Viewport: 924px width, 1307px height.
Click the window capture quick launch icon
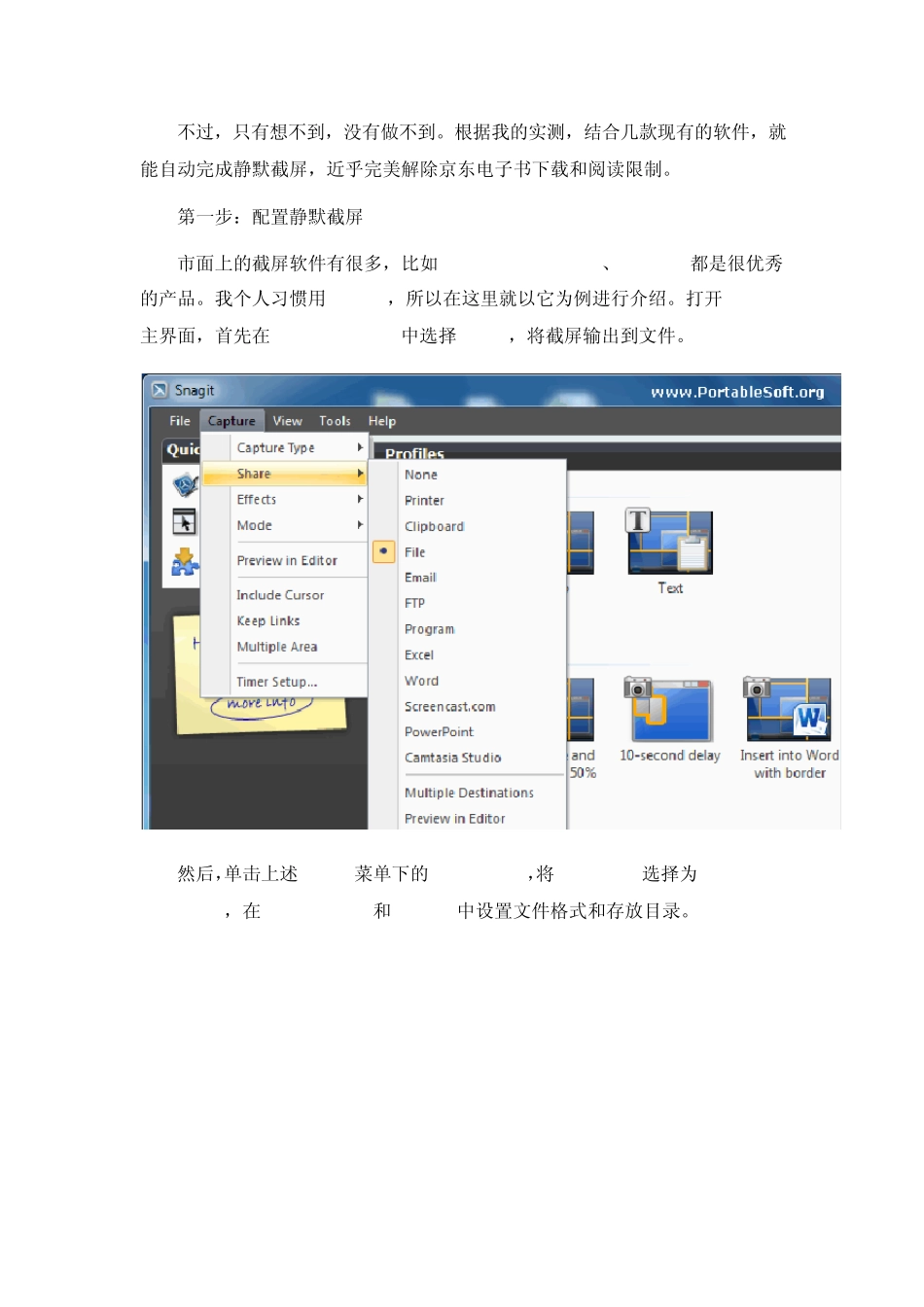pos(184,522)
